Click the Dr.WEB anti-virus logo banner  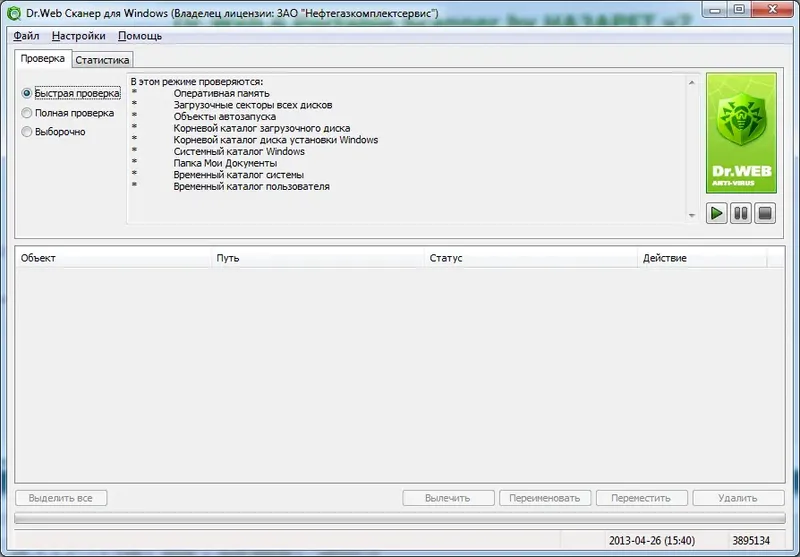(x=741, y=133)
